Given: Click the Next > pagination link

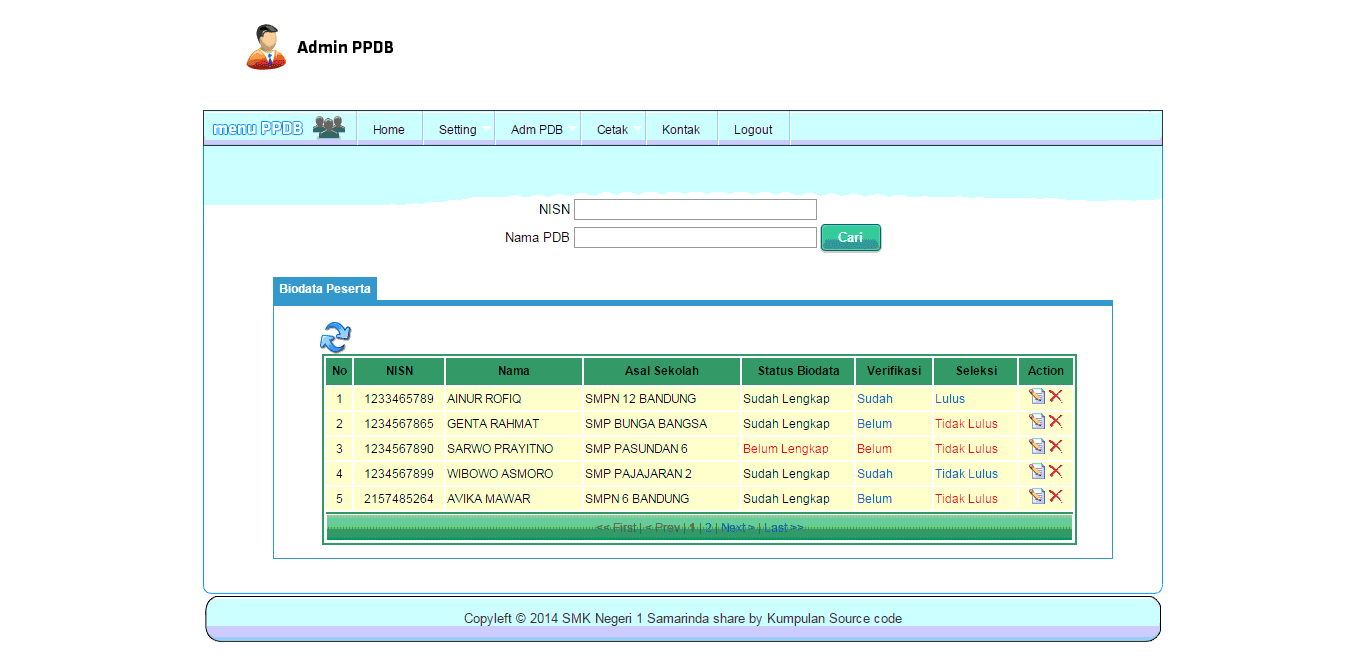Looking at the screenshot, I should tap(738, 527).
